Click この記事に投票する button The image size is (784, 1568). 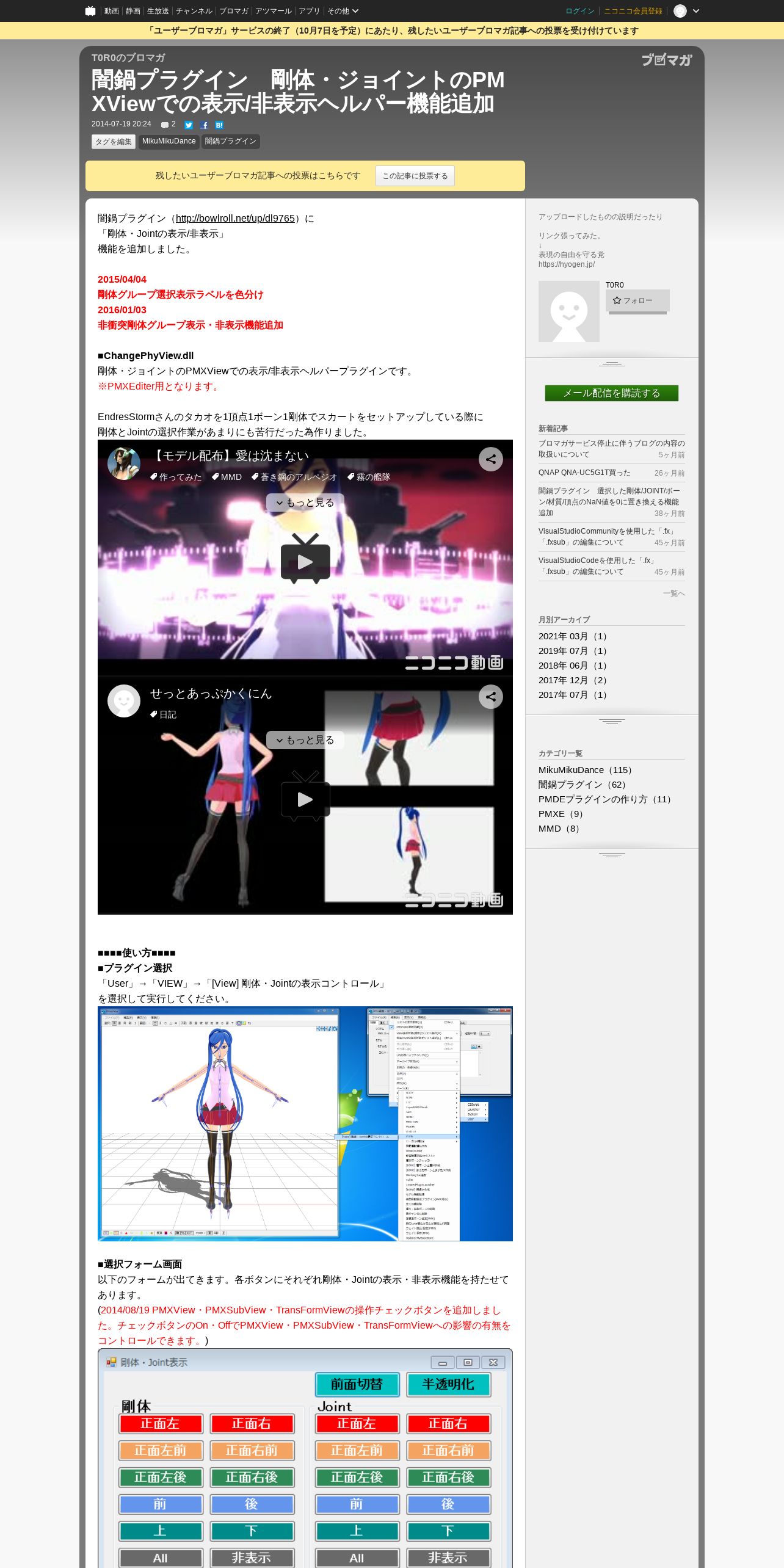click(415, 176)
